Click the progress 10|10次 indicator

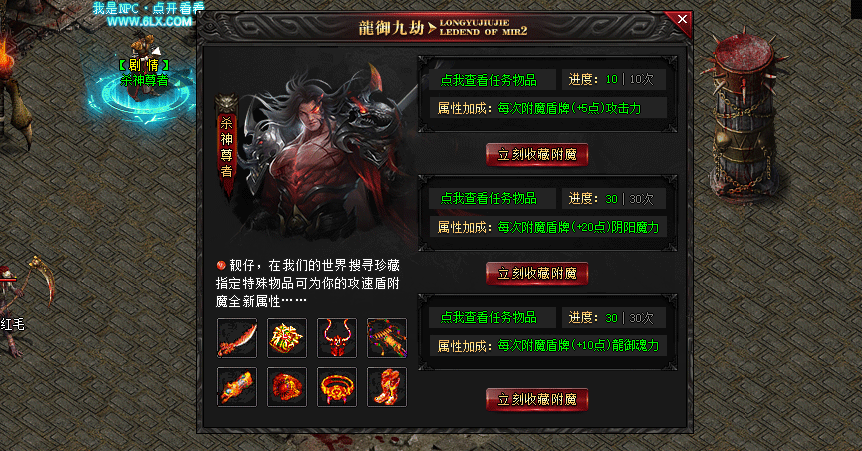[611, 80]
